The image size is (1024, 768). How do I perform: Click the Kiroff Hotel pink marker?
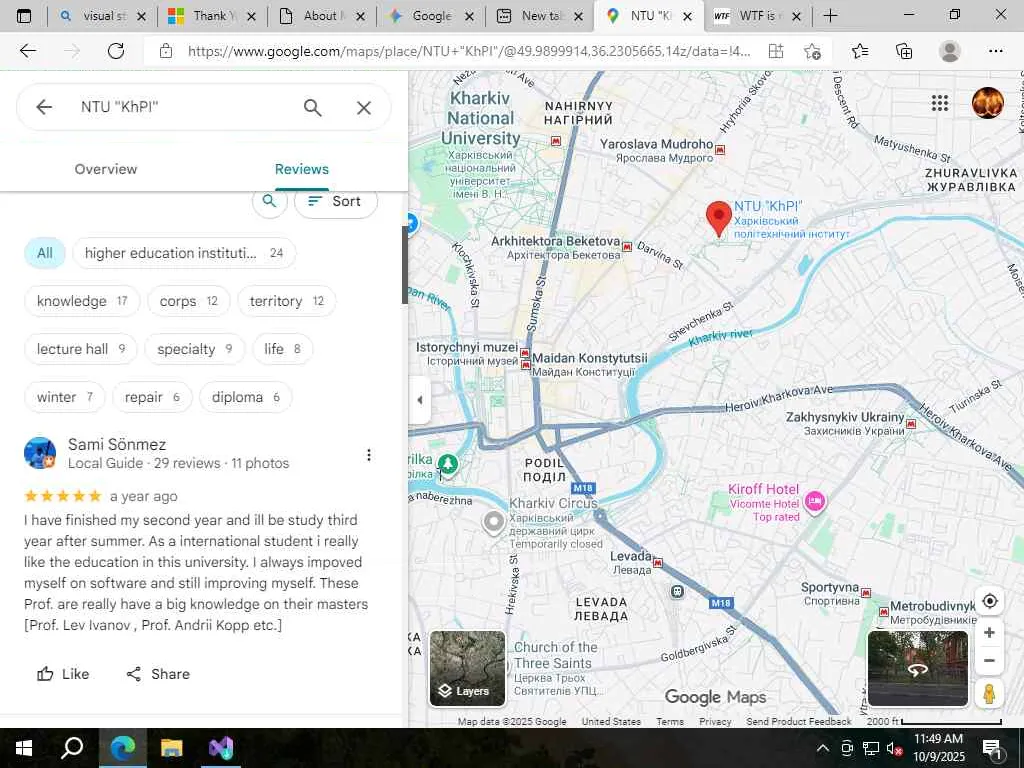pyautogui.click(x=814, y=502)
